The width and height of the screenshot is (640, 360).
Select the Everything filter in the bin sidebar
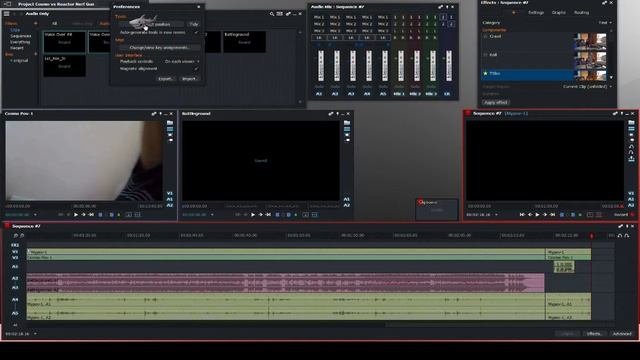pyautogui.click(x=20, y=42)
